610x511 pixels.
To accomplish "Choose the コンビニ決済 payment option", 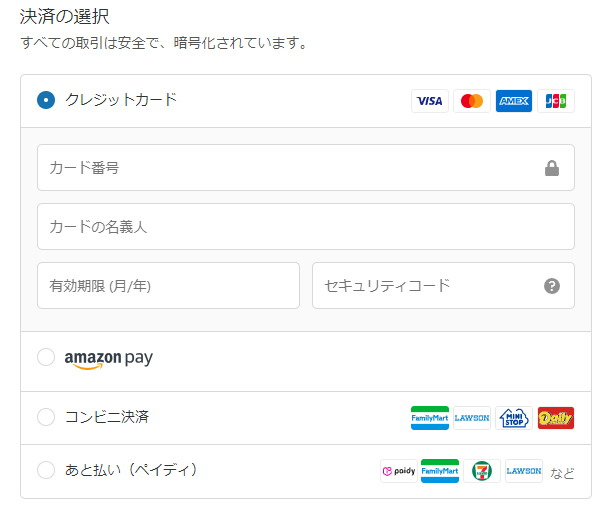I will tap(46, 417).
